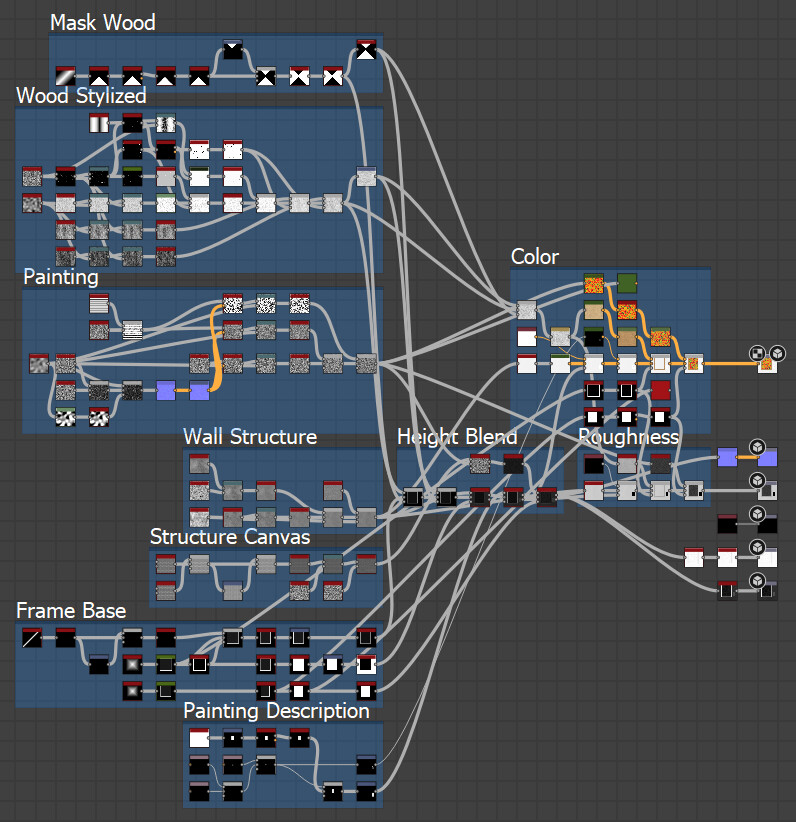Select the colorful output node outside Color frame

[x=767, y=363]
